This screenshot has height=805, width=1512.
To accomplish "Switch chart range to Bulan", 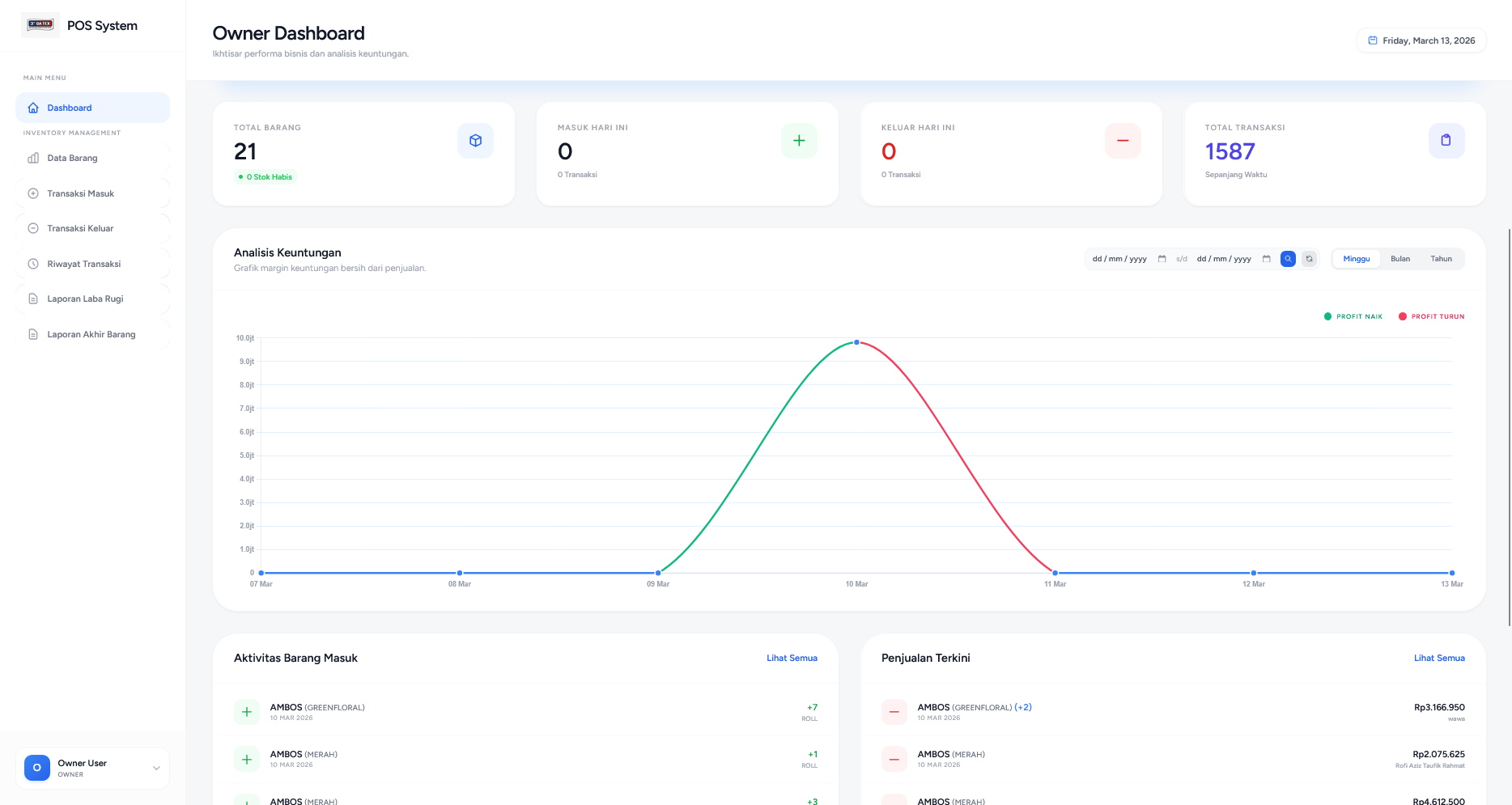I will point(1400,259).
